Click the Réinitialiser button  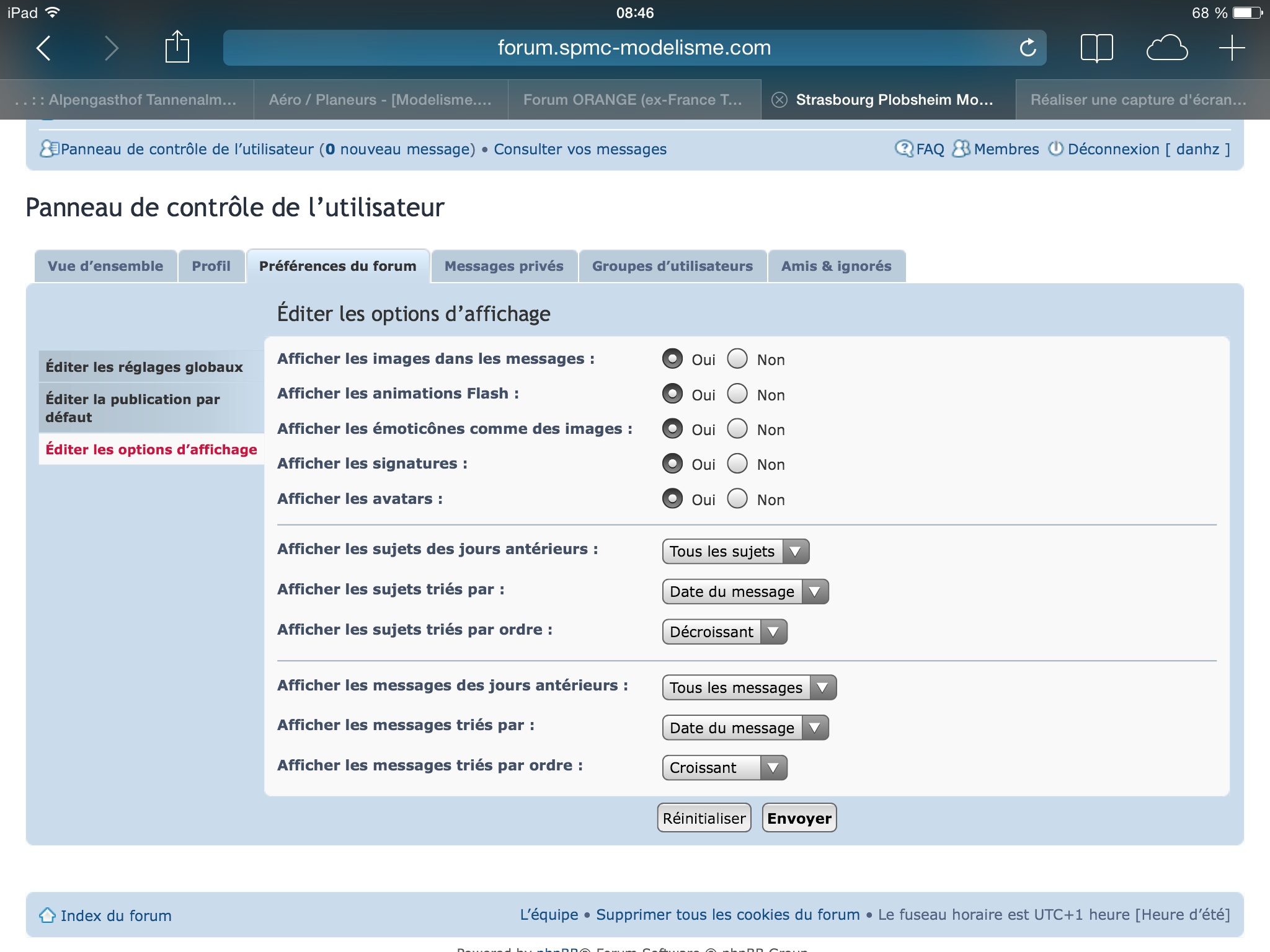tap(704, 818)
